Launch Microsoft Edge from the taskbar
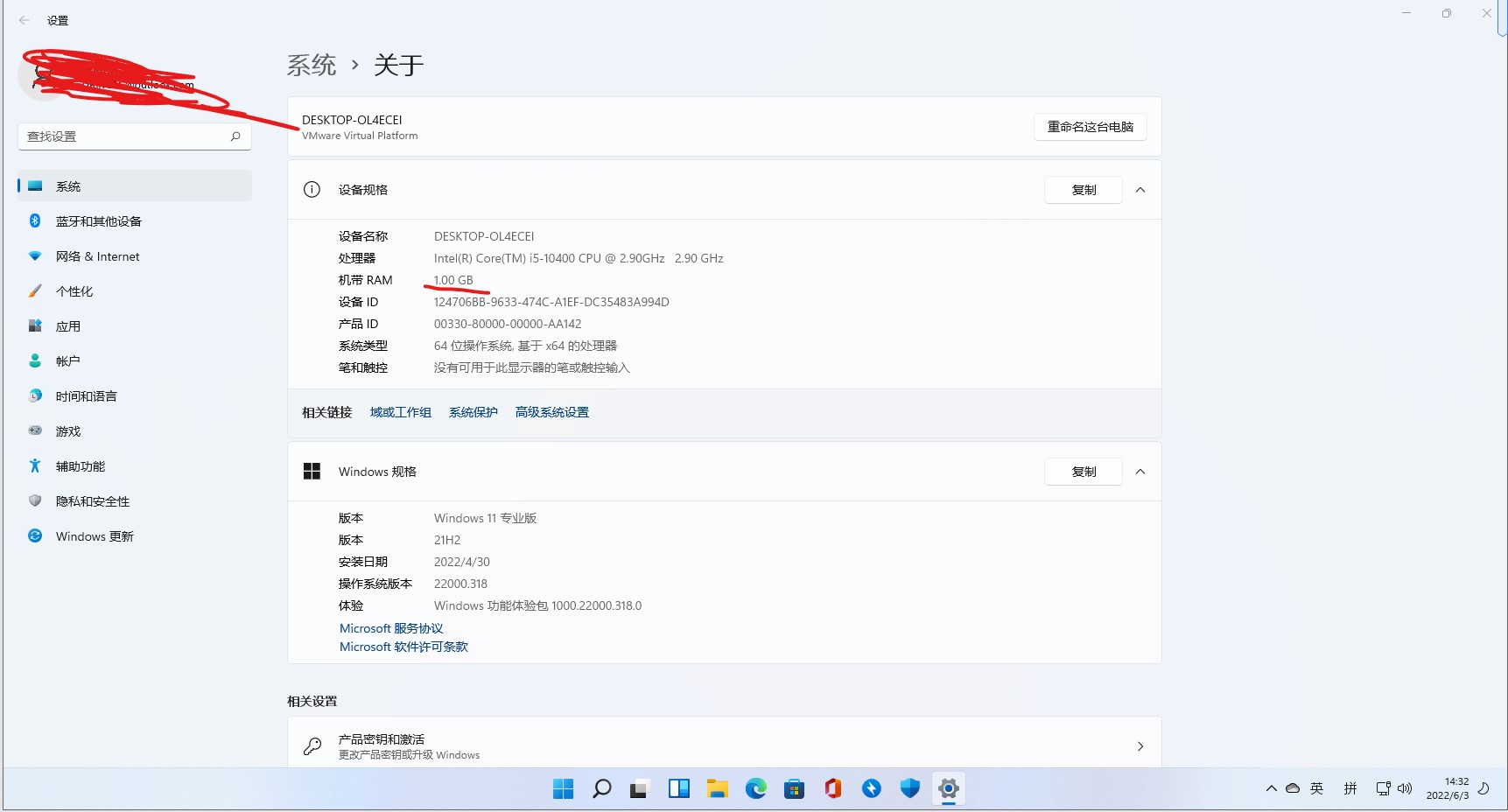 point(756,789)
